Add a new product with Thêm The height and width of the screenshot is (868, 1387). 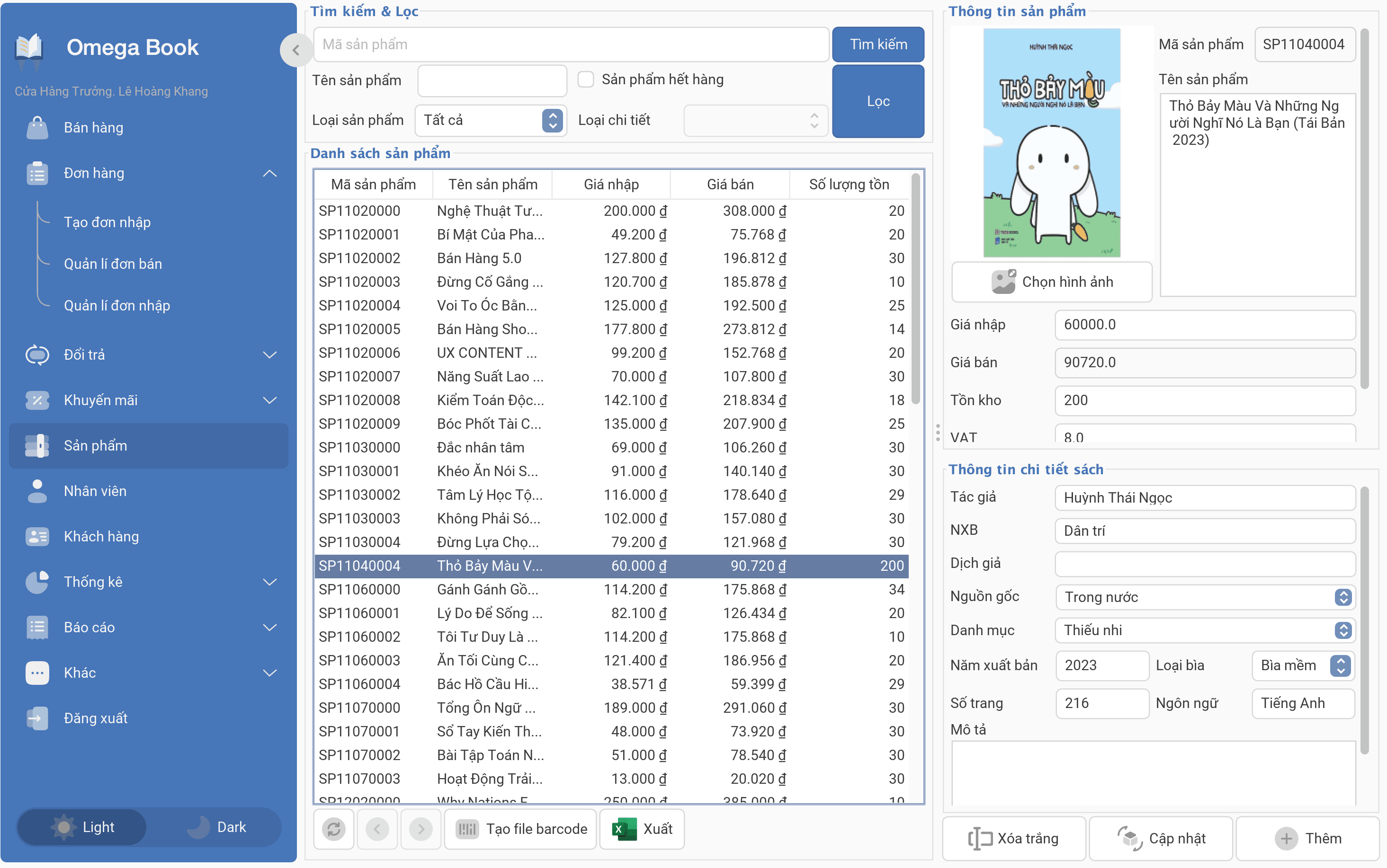tap(1308, 838)
